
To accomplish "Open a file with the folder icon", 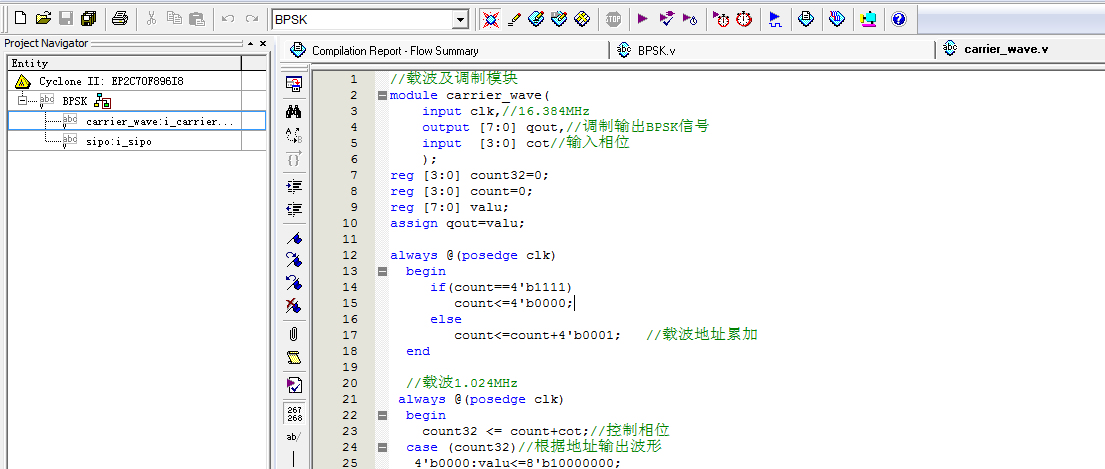I will [42, 19].
